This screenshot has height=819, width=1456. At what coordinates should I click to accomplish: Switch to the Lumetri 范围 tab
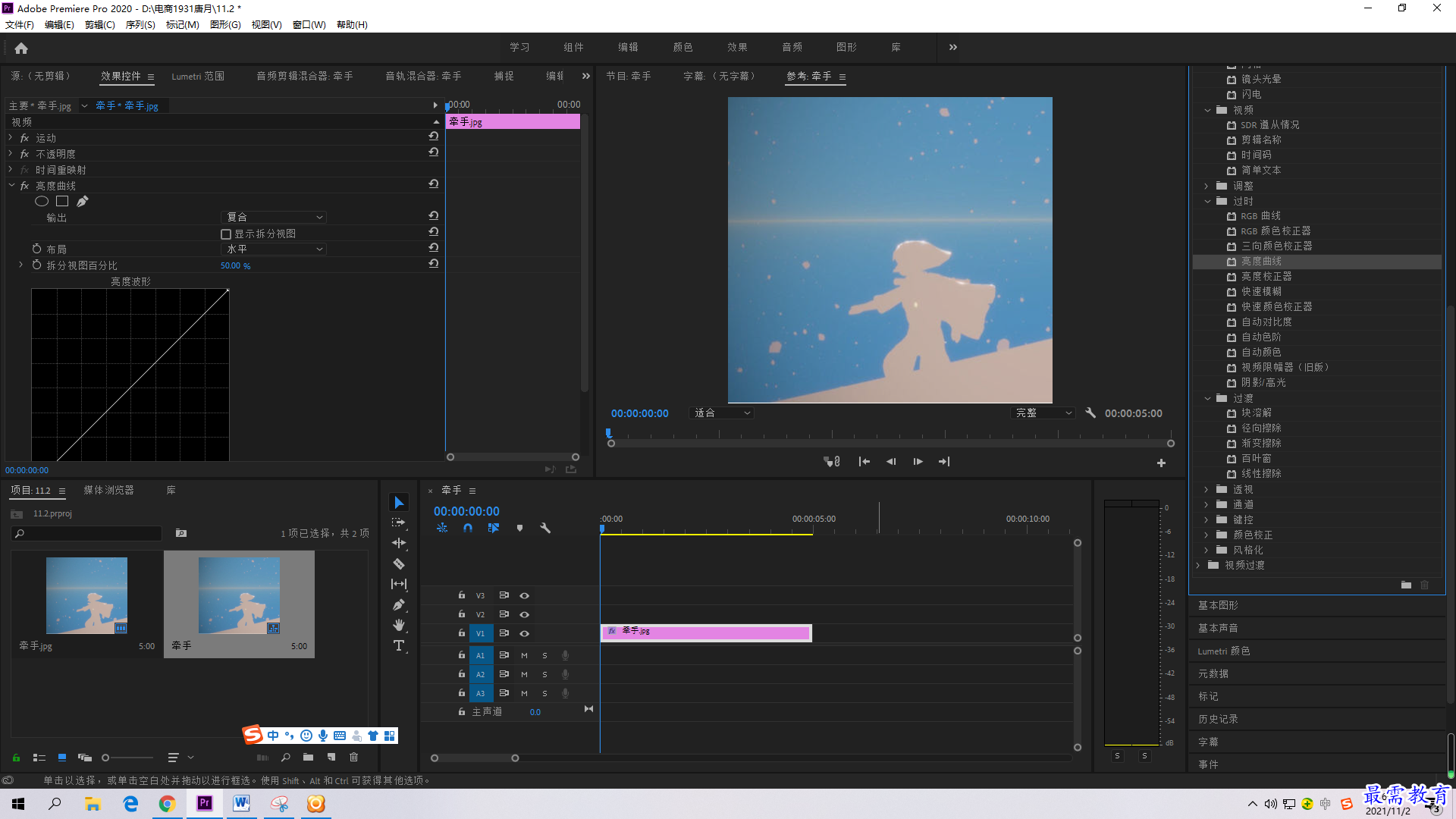pyautogui.click(x=198, y=76)
